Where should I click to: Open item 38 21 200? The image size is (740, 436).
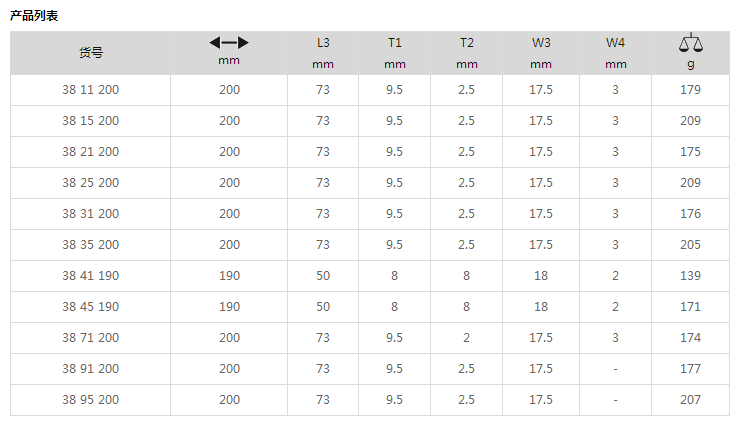pyautogui.click(x=91, y=152)
